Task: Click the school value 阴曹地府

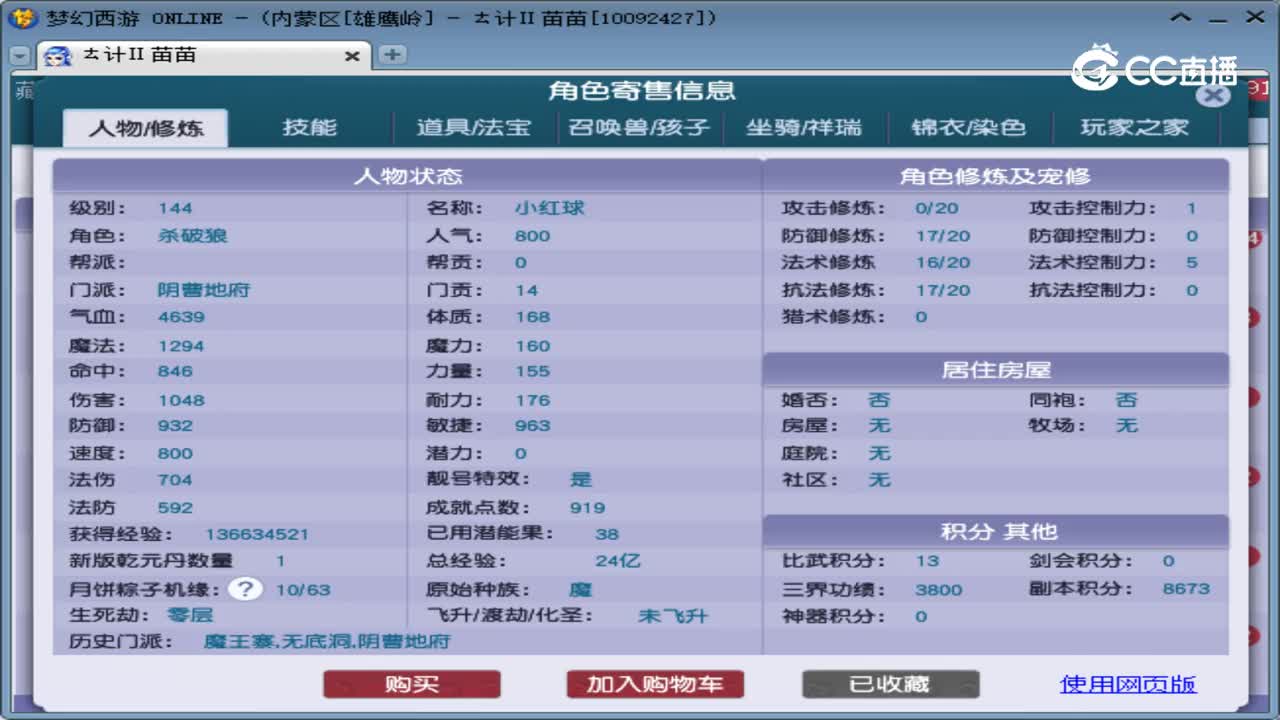Action: click(x=204, y=290)
